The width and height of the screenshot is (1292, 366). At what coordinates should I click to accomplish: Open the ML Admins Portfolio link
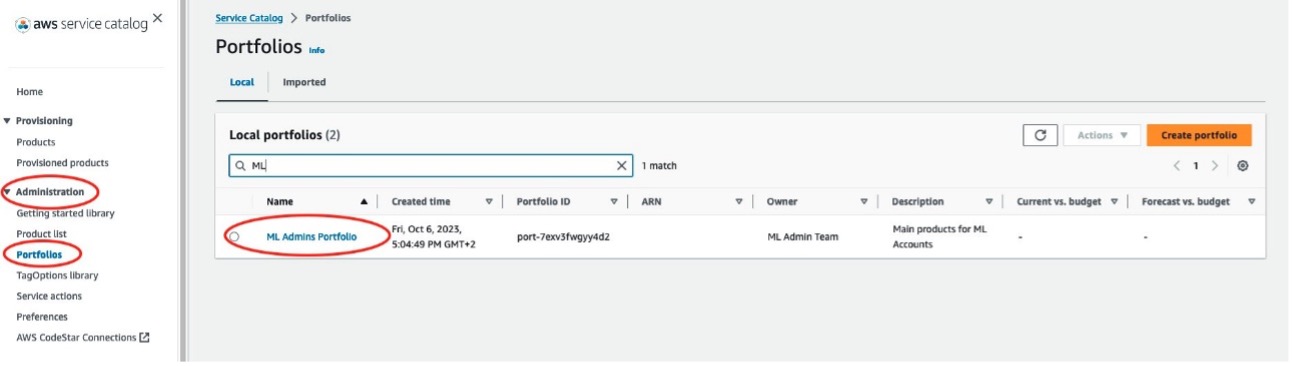pos(312,237)
